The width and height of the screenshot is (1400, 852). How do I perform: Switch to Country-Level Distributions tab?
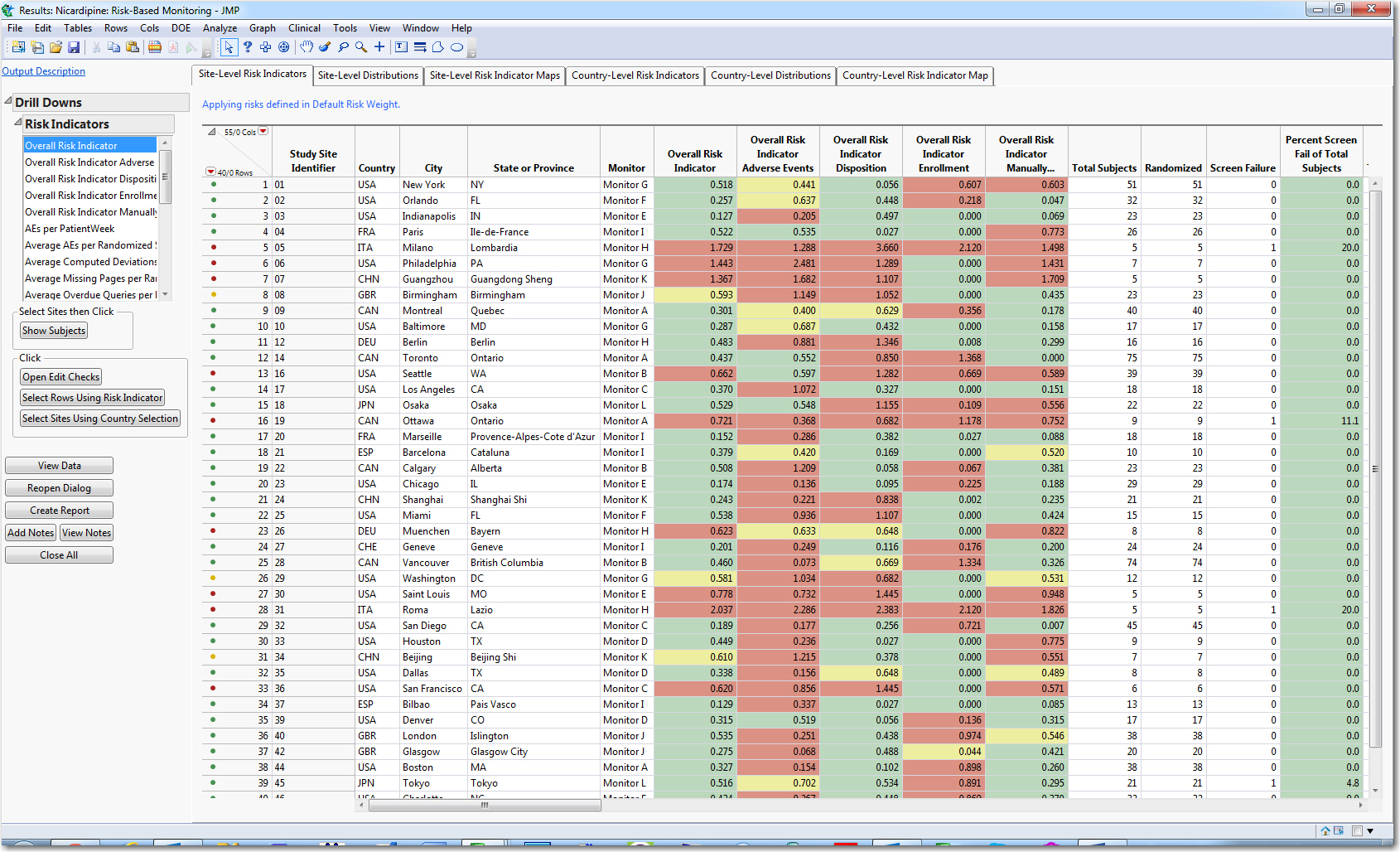[x=770, y=75]
